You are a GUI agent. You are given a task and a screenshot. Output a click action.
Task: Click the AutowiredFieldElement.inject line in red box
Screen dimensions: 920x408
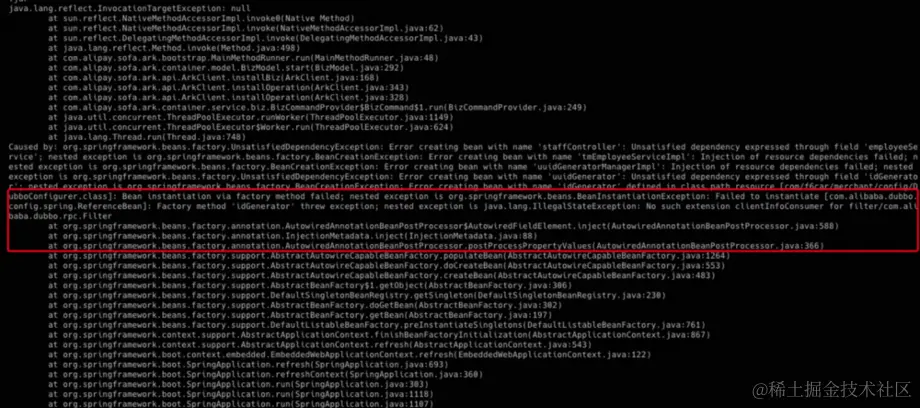point(444,225)
